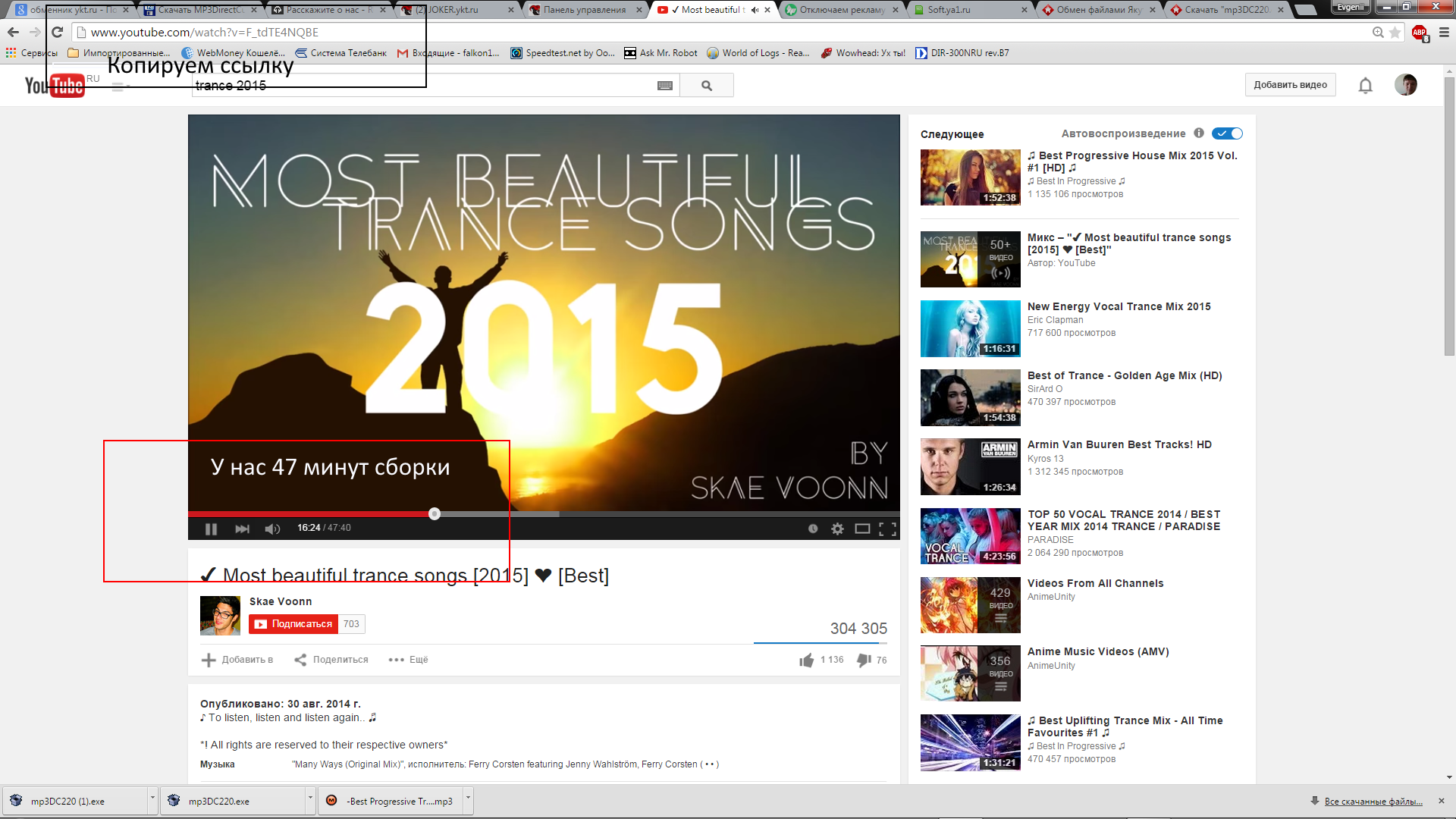Switch to JOKER.ykt.ru tab
The height and width of the screenshot is (819, 1456).
coord(455,10)
